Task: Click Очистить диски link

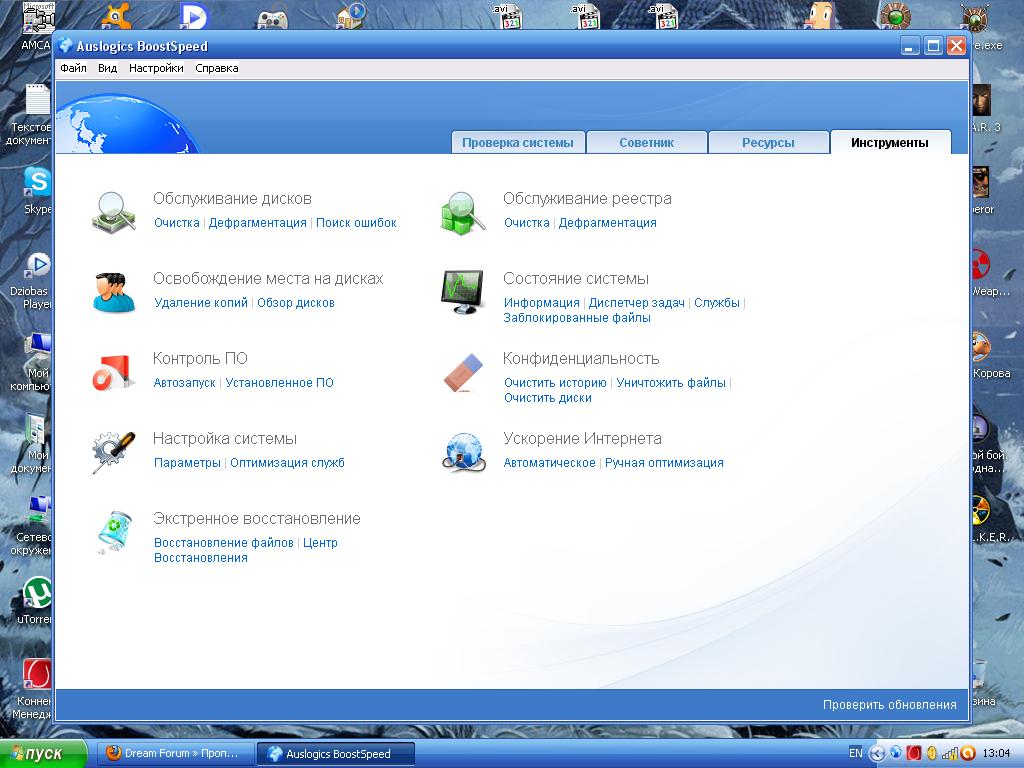Action: point(548,398)
